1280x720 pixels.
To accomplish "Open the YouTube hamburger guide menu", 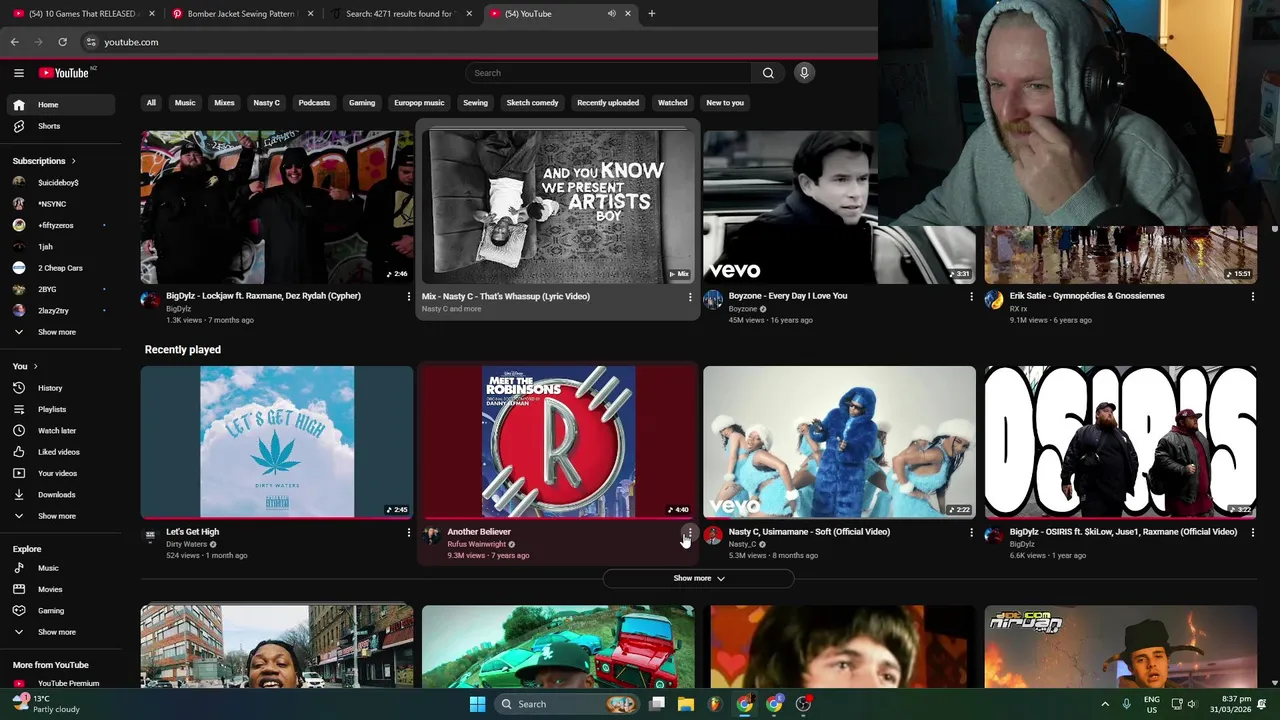I will [19, 73].
